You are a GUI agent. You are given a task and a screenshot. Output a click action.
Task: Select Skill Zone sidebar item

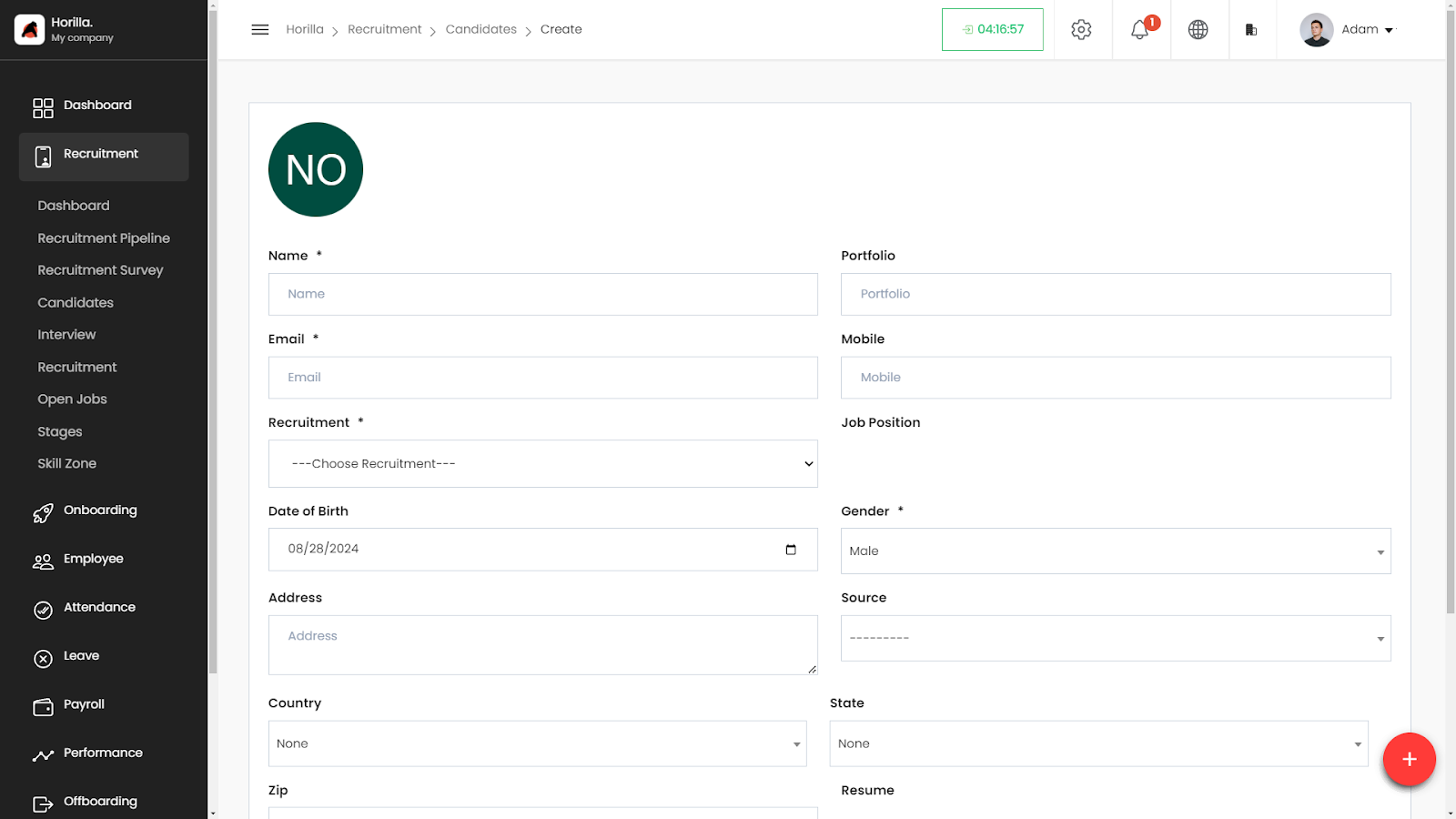[x=67, y=464]
